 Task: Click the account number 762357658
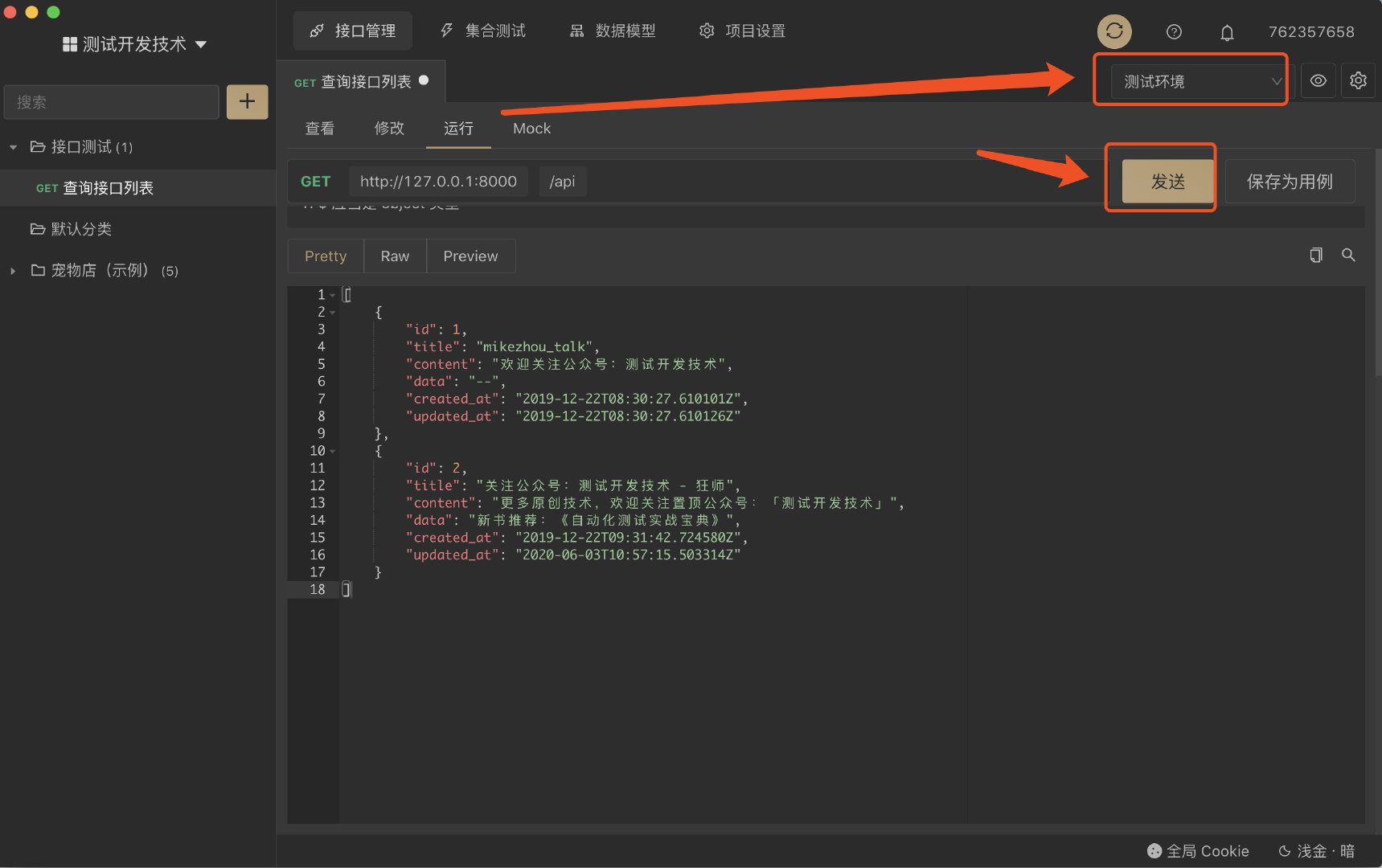pos(1311,32)
